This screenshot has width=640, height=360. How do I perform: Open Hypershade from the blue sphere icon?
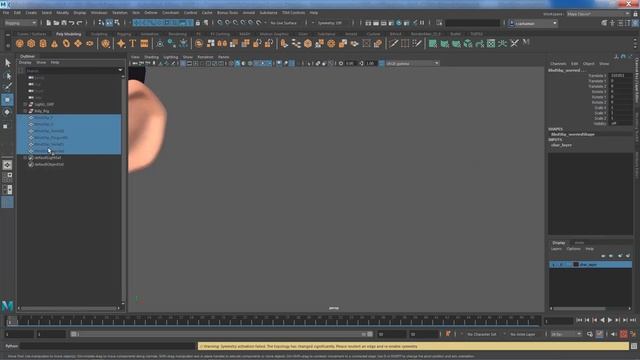point(399,23)
